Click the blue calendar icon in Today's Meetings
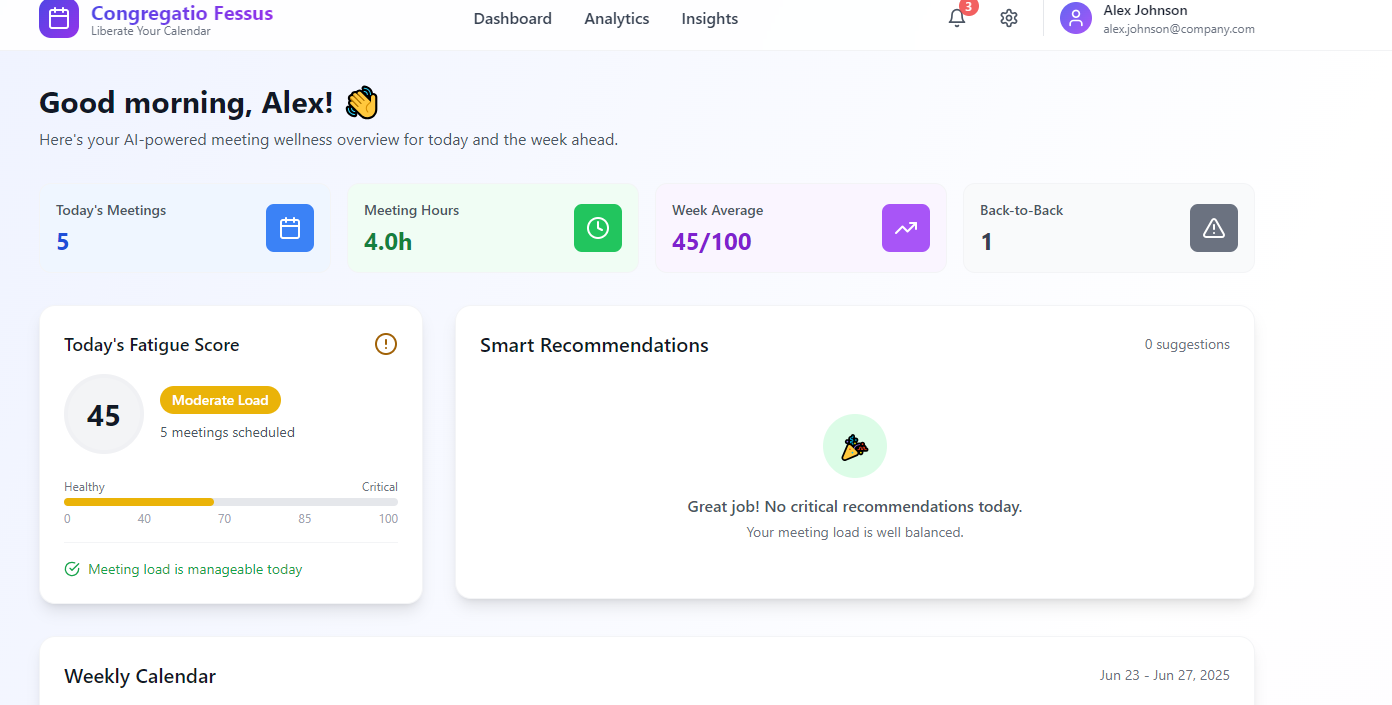1392x705 pixels. tap(290, 228)
